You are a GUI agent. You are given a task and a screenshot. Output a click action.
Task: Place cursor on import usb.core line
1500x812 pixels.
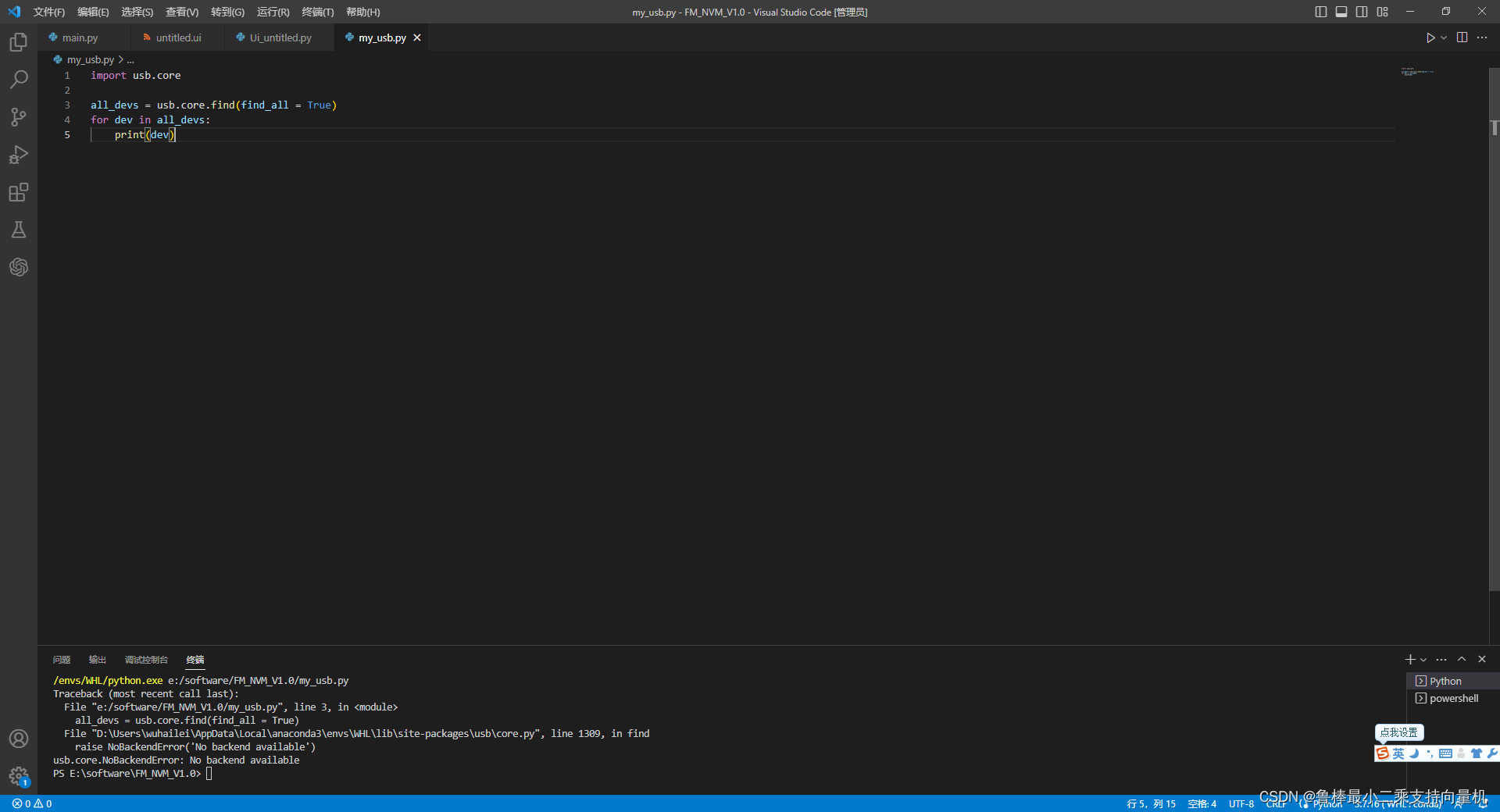[x=135, y=75]
